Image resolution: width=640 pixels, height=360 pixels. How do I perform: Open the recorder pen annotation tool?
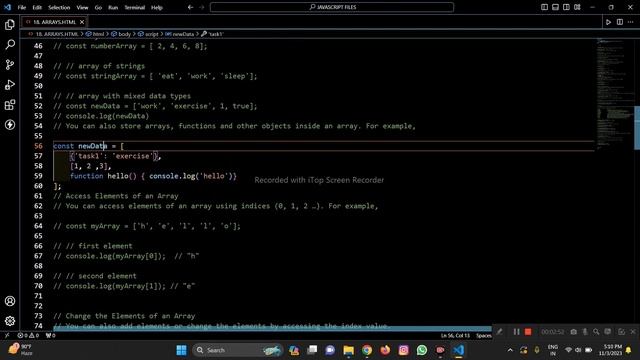[500, 332]
